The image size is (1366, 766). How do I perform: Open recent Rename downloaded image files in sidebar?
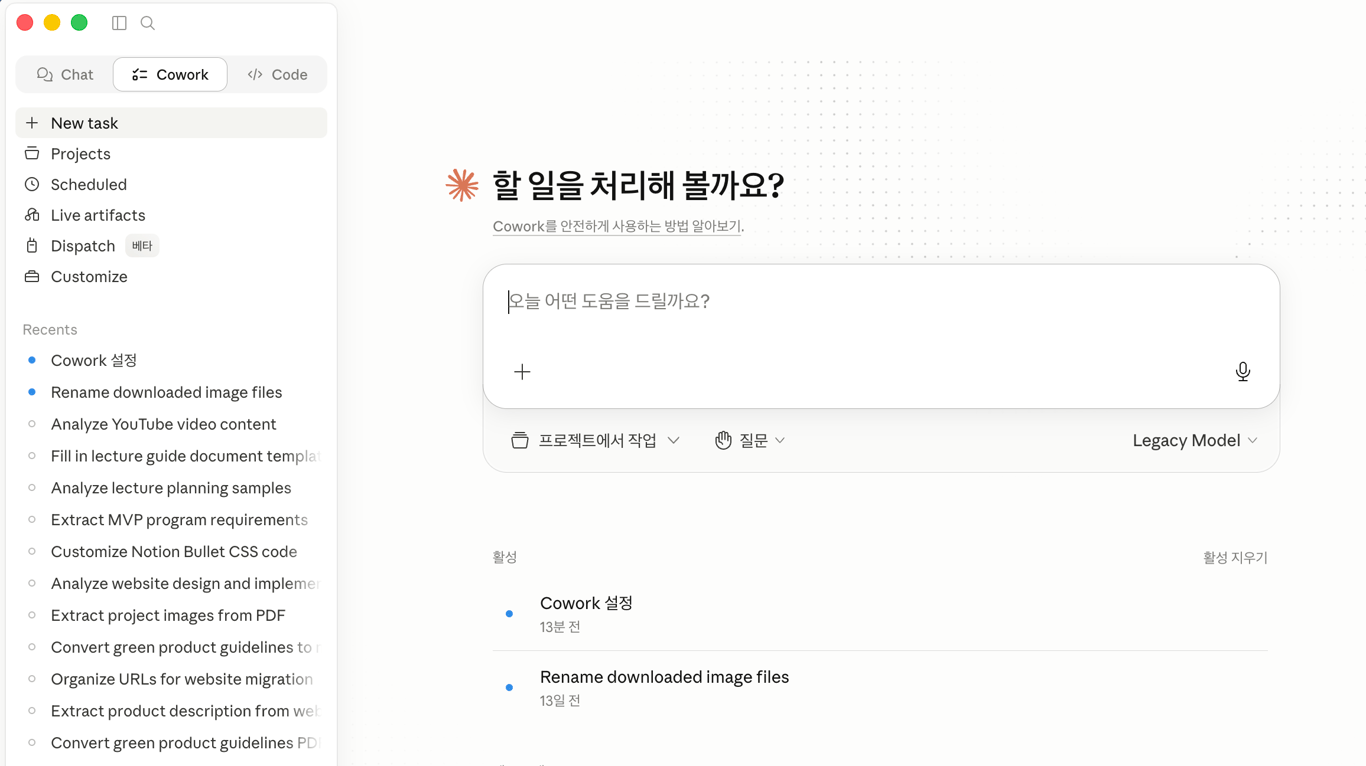[x=171, y=392]
